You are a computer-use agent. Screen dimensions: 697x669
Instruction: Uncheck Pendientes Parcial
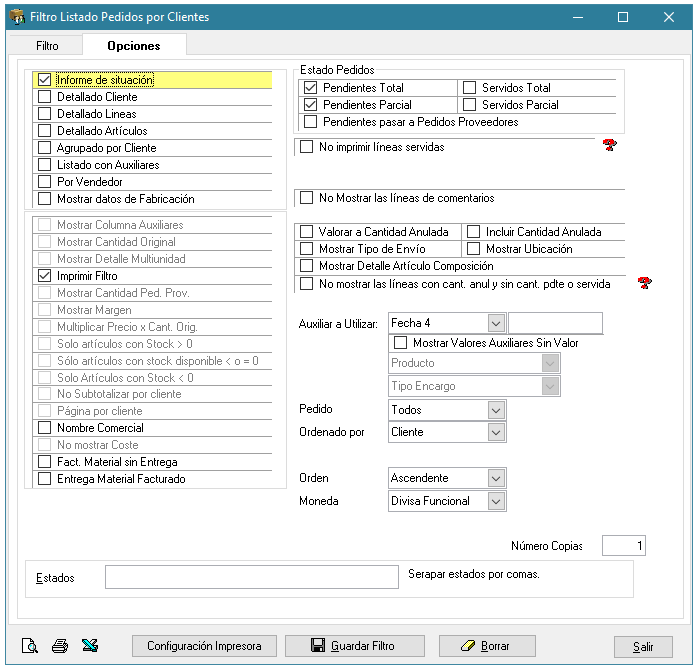click(310, 105)
